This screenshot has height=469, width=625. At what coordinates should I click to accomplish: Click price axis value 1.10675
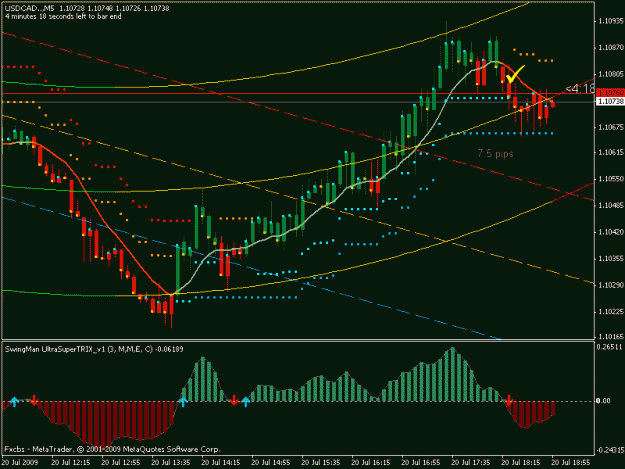tap(611, 127)
